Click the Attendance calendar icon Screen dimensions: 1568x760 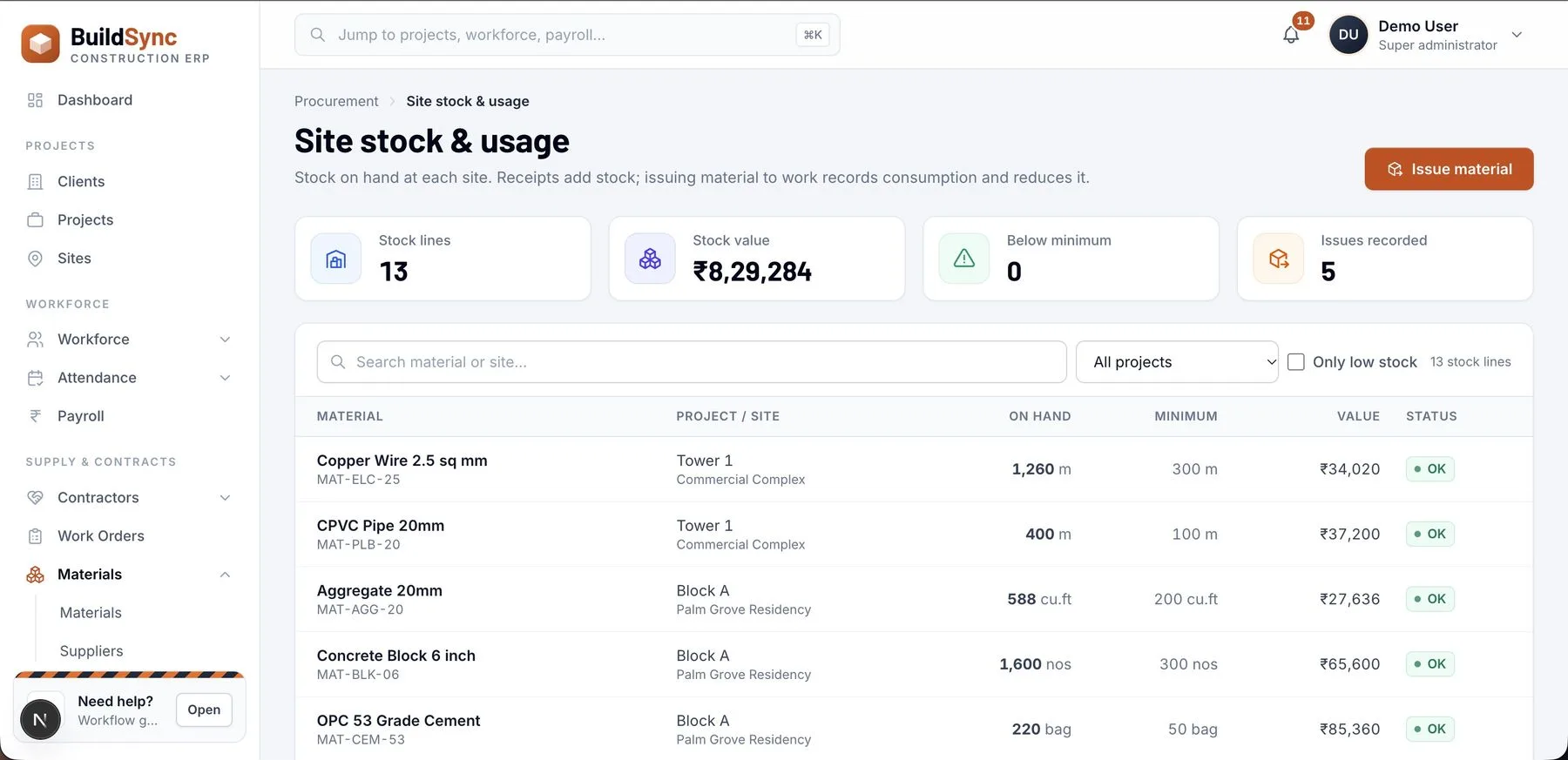coord(35,378)
